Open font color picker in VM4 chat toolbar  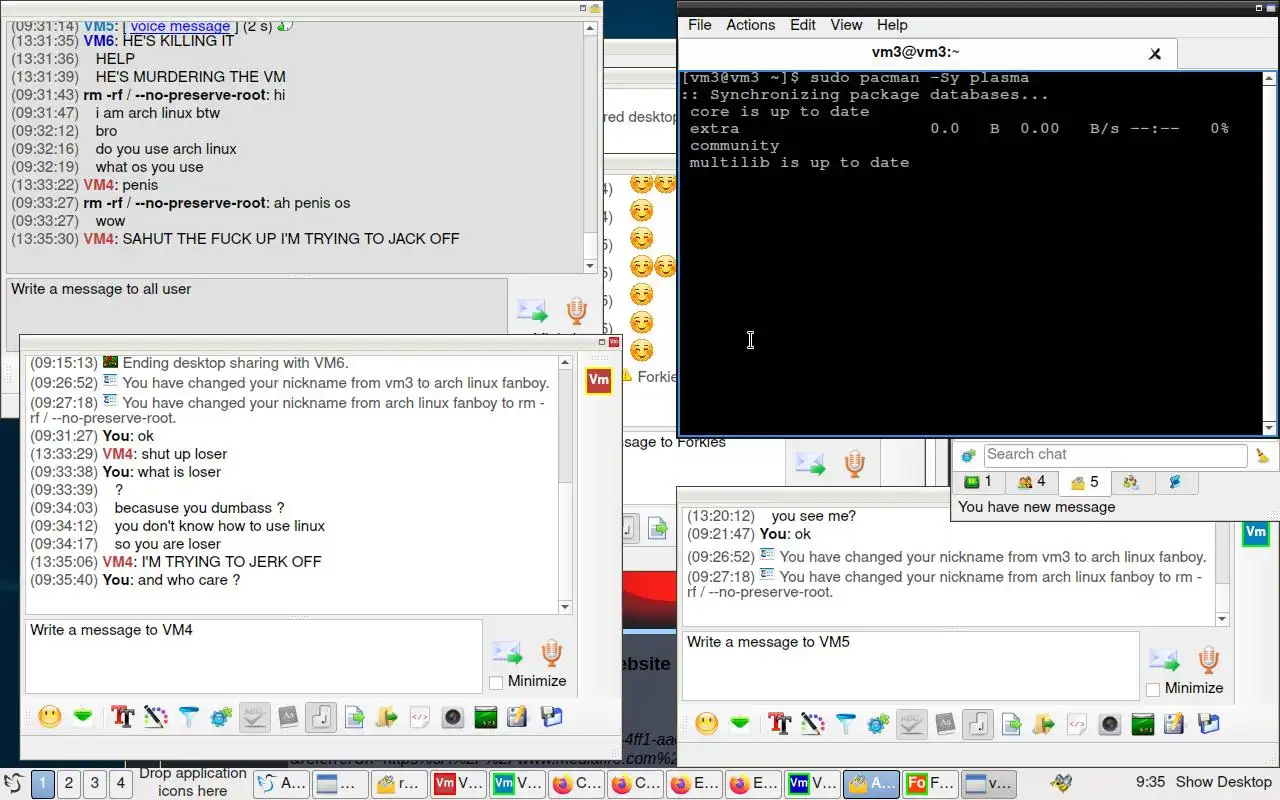[156, 717]
